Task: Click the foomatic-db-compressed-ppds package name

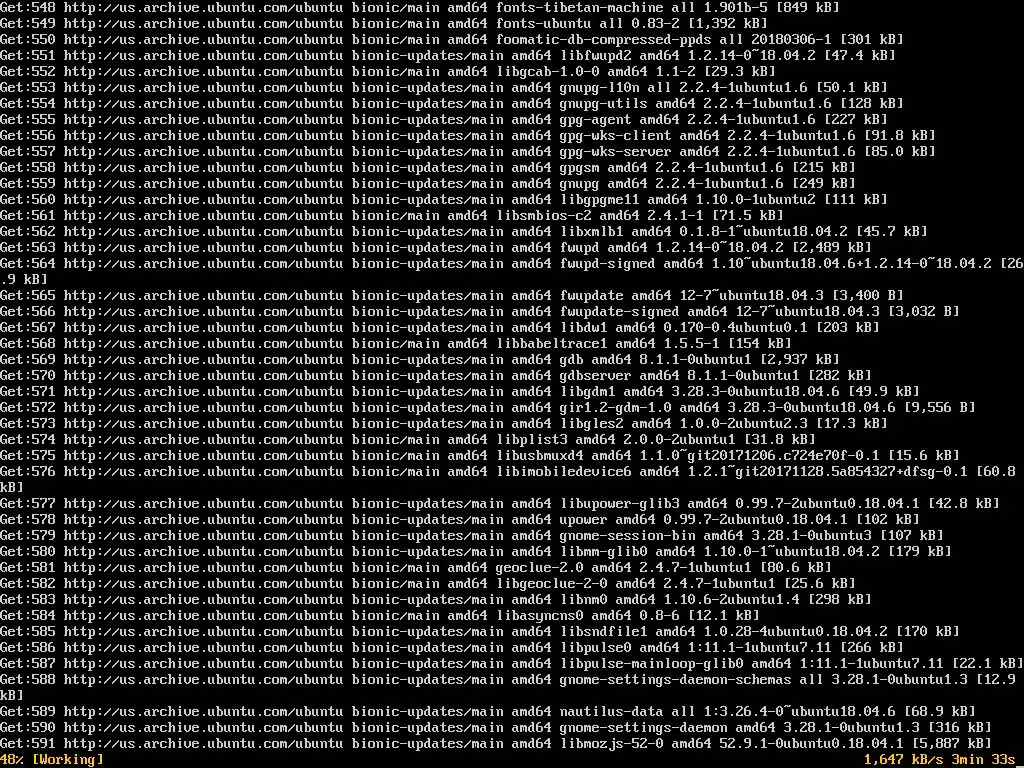Action: (x=603, y=40)
